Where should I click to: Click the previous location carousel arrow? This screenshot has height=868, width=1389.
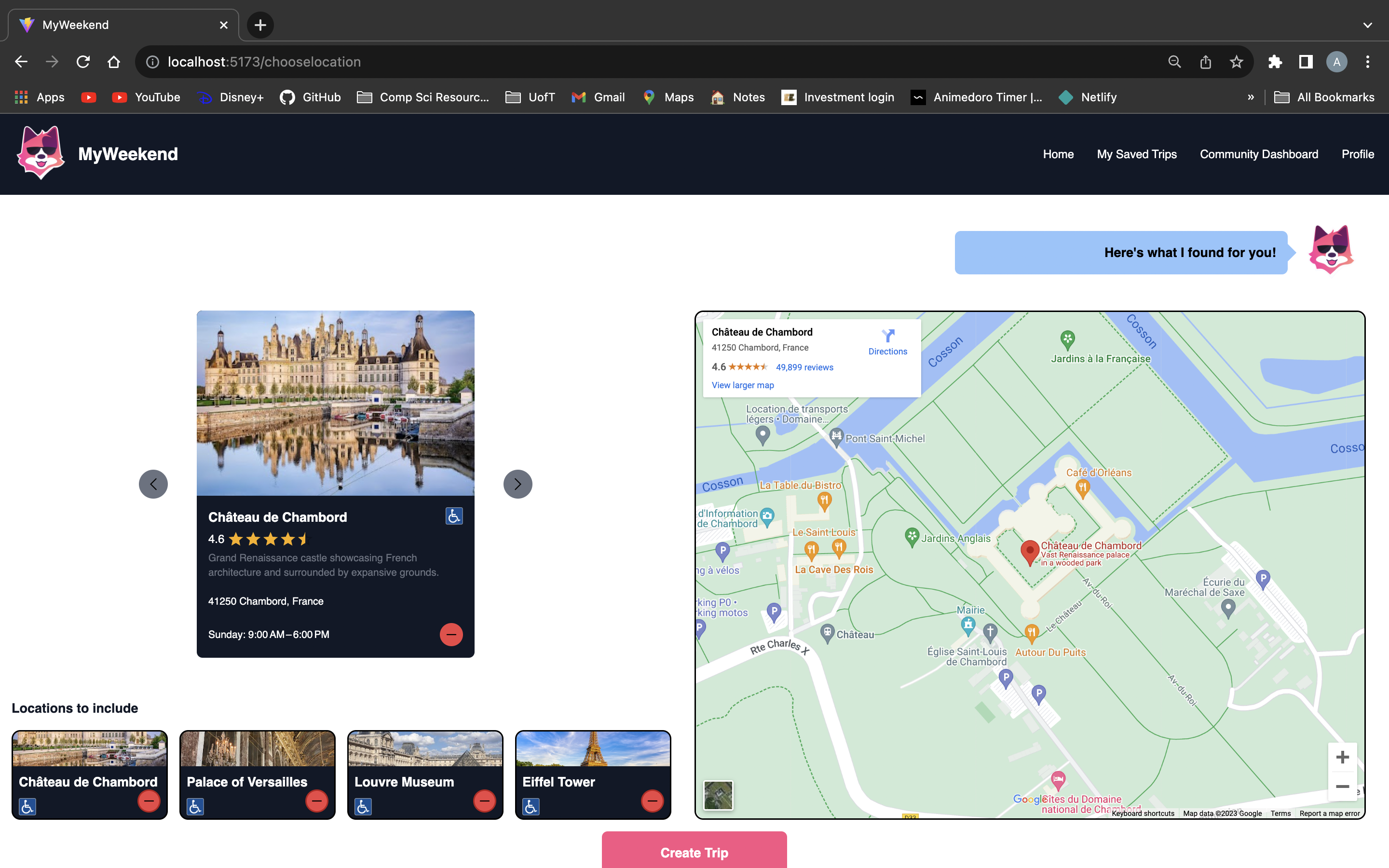coord(153,484)
